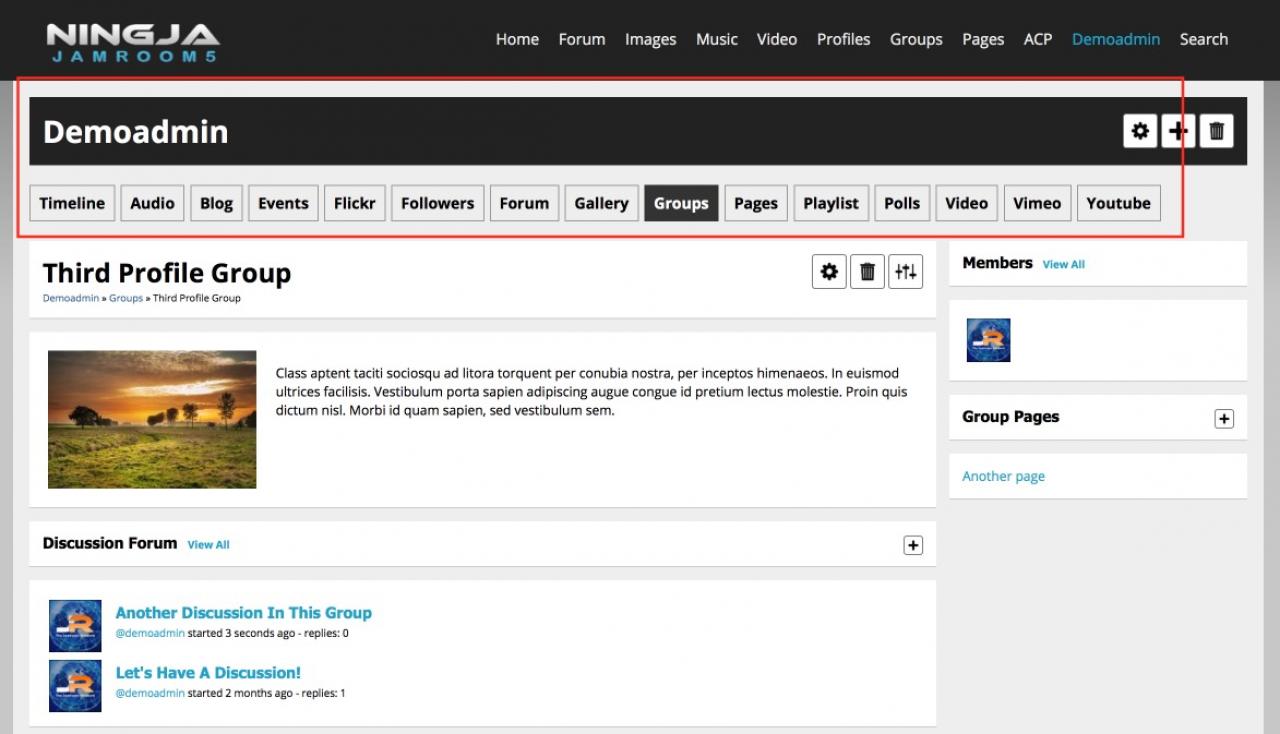The height and width of the screenshot is (734, 1280).
Task: Select the Youtube profile tab
Action: point(1118,203)
